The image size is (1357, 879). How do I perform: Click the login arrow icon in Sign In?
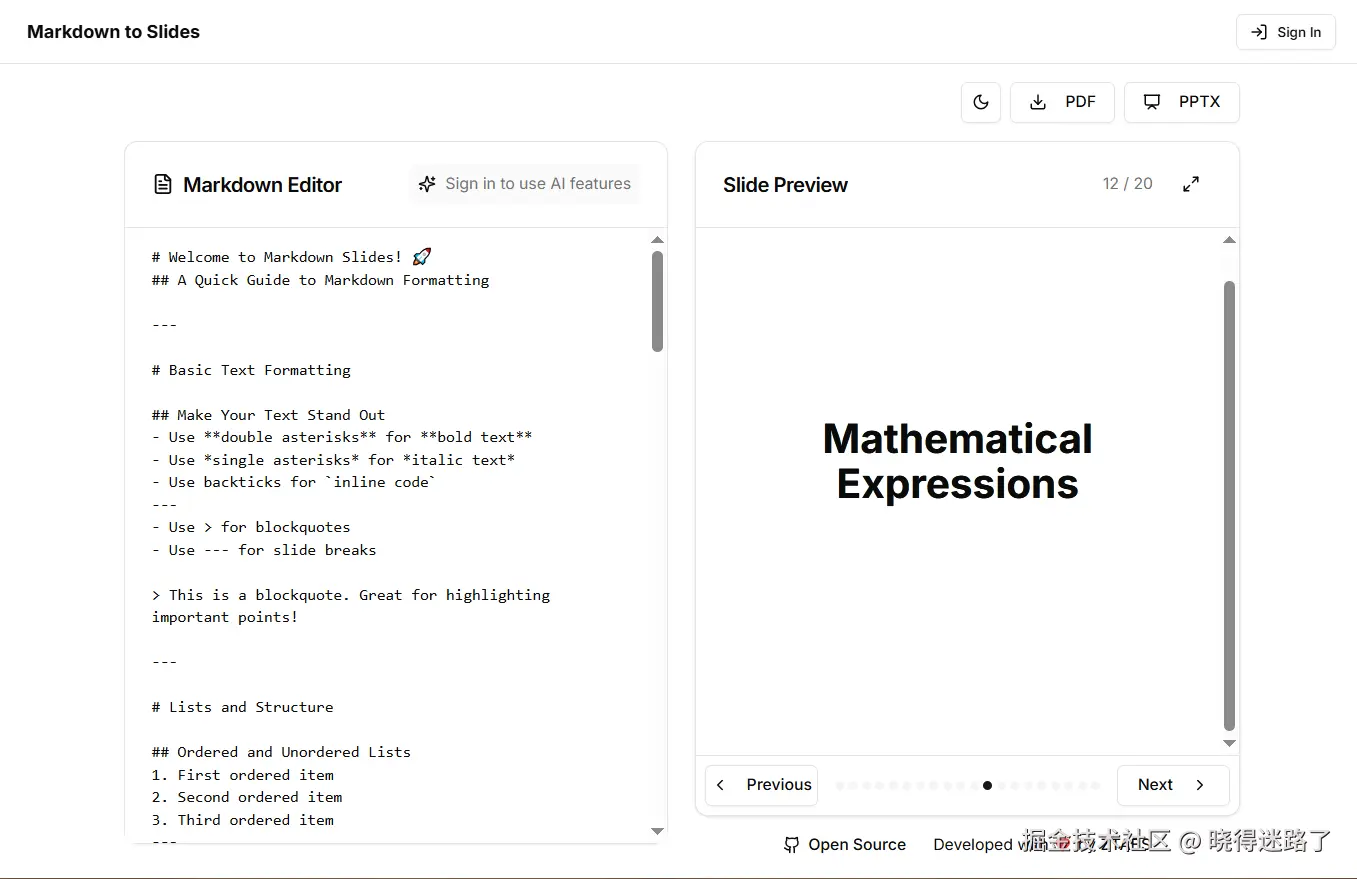point(1259,32)
